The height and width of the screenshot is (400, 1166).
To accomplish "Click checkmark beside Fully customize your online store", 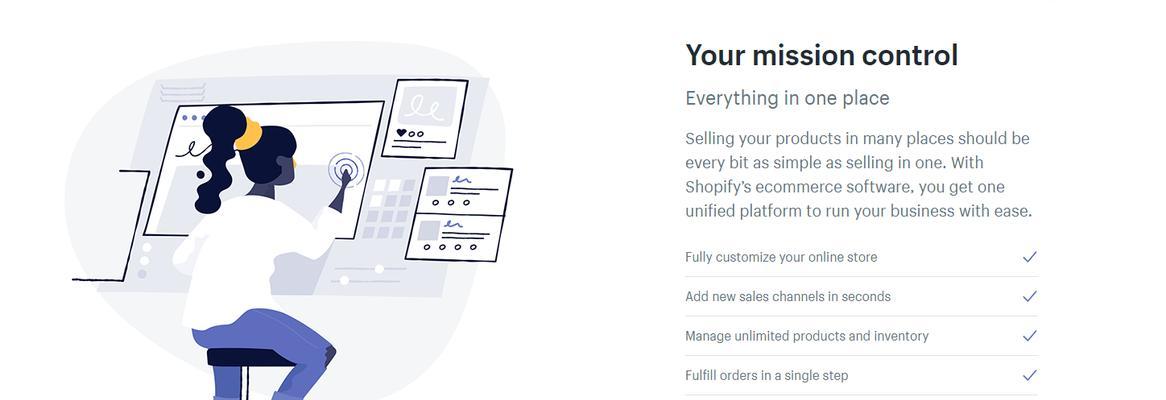I will 1029,257.
